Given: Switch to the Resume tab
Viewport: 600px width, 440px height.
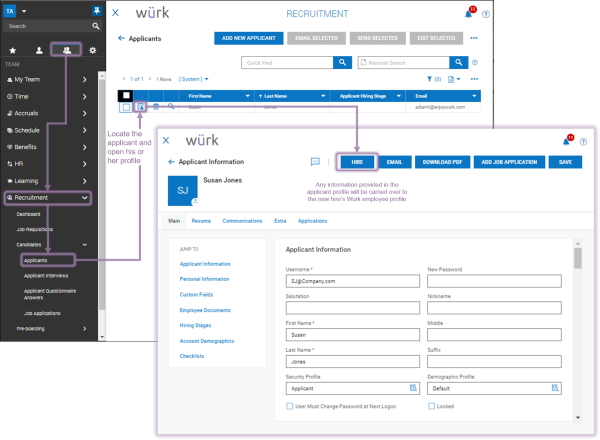Looking at the screenshot, I should (201, 221).
